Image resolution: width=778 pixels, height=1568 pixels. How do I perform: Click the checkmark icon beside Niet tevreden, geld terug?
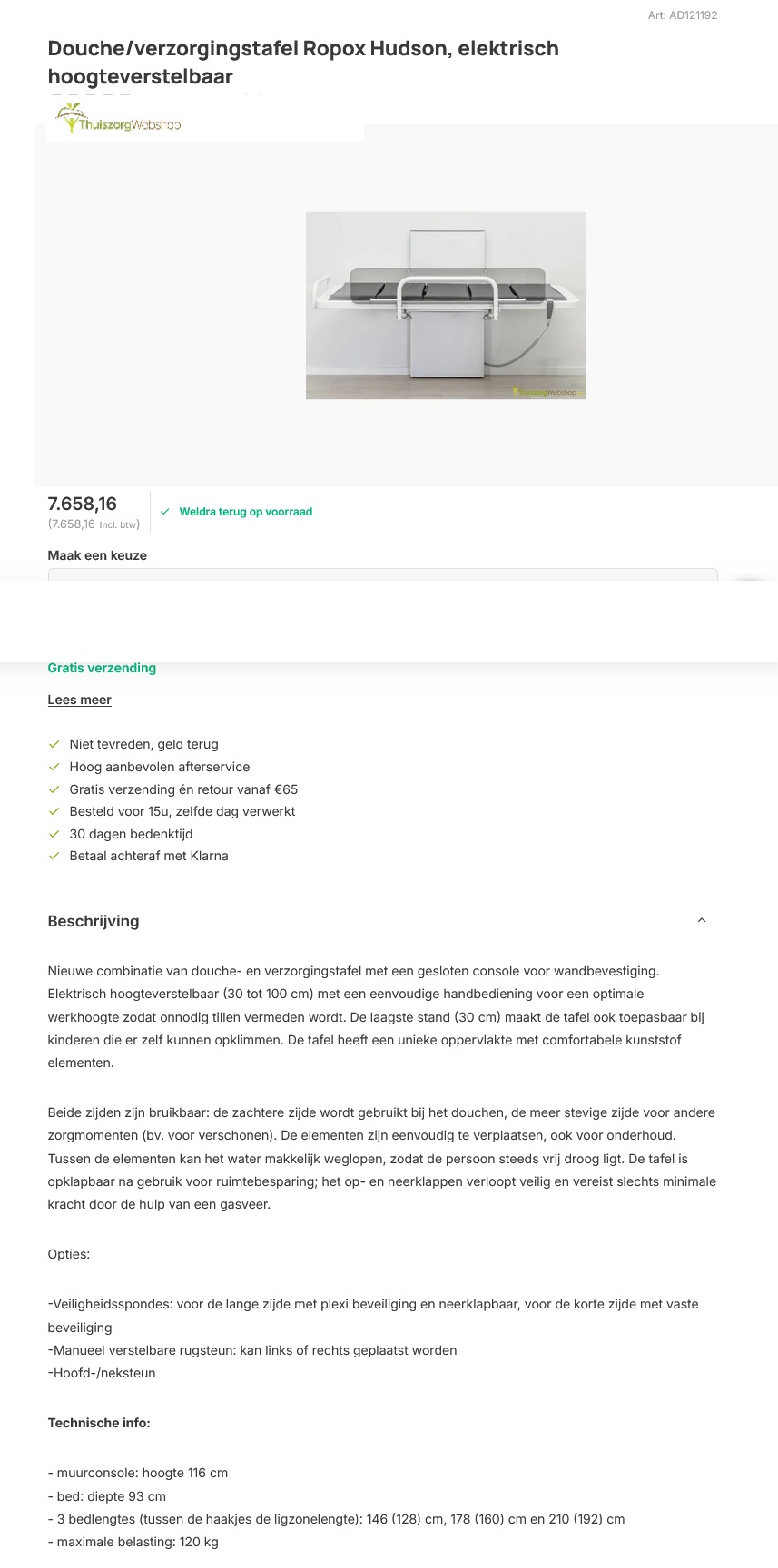coord(54,743)
